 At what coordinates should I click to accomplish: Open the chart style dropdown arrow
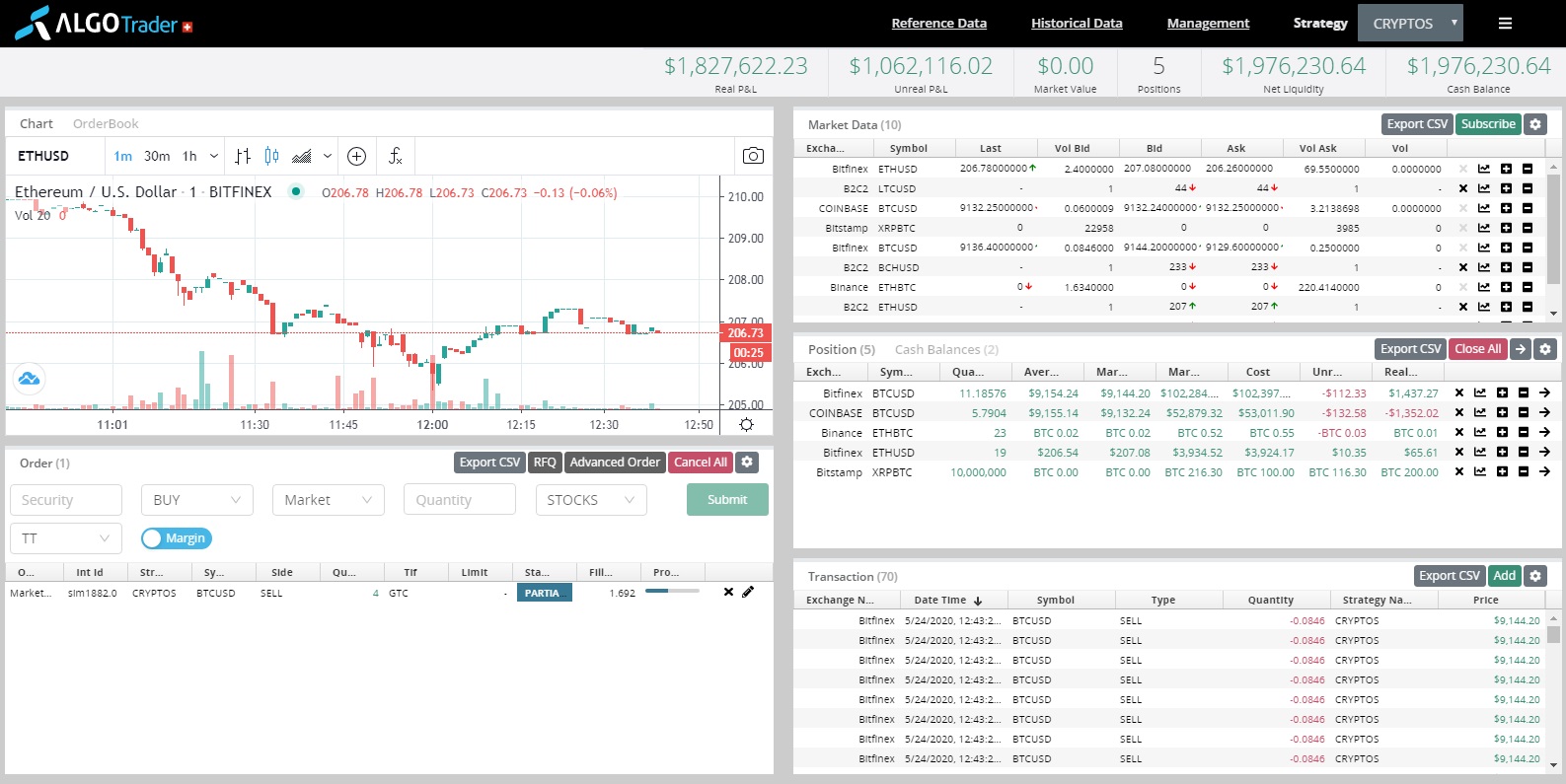point(328,156)
